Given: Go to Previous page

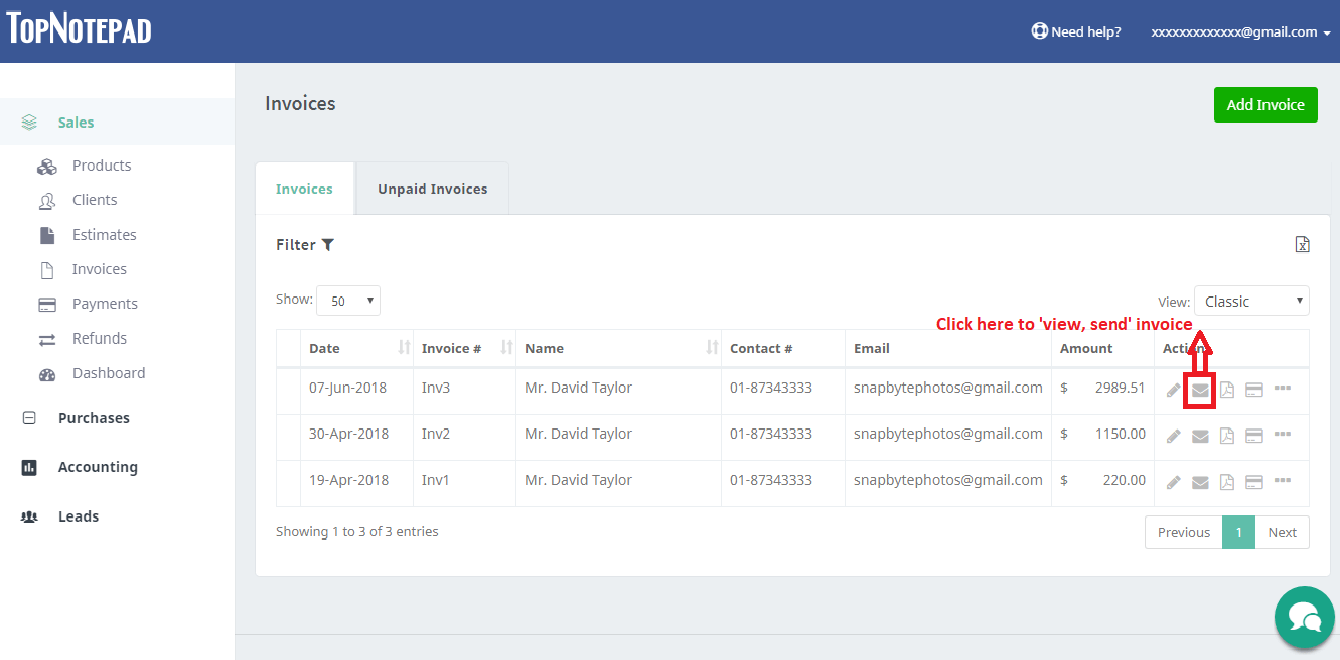Looking at the screenshot, I should pyautogui.click(x=1184, y=532).
